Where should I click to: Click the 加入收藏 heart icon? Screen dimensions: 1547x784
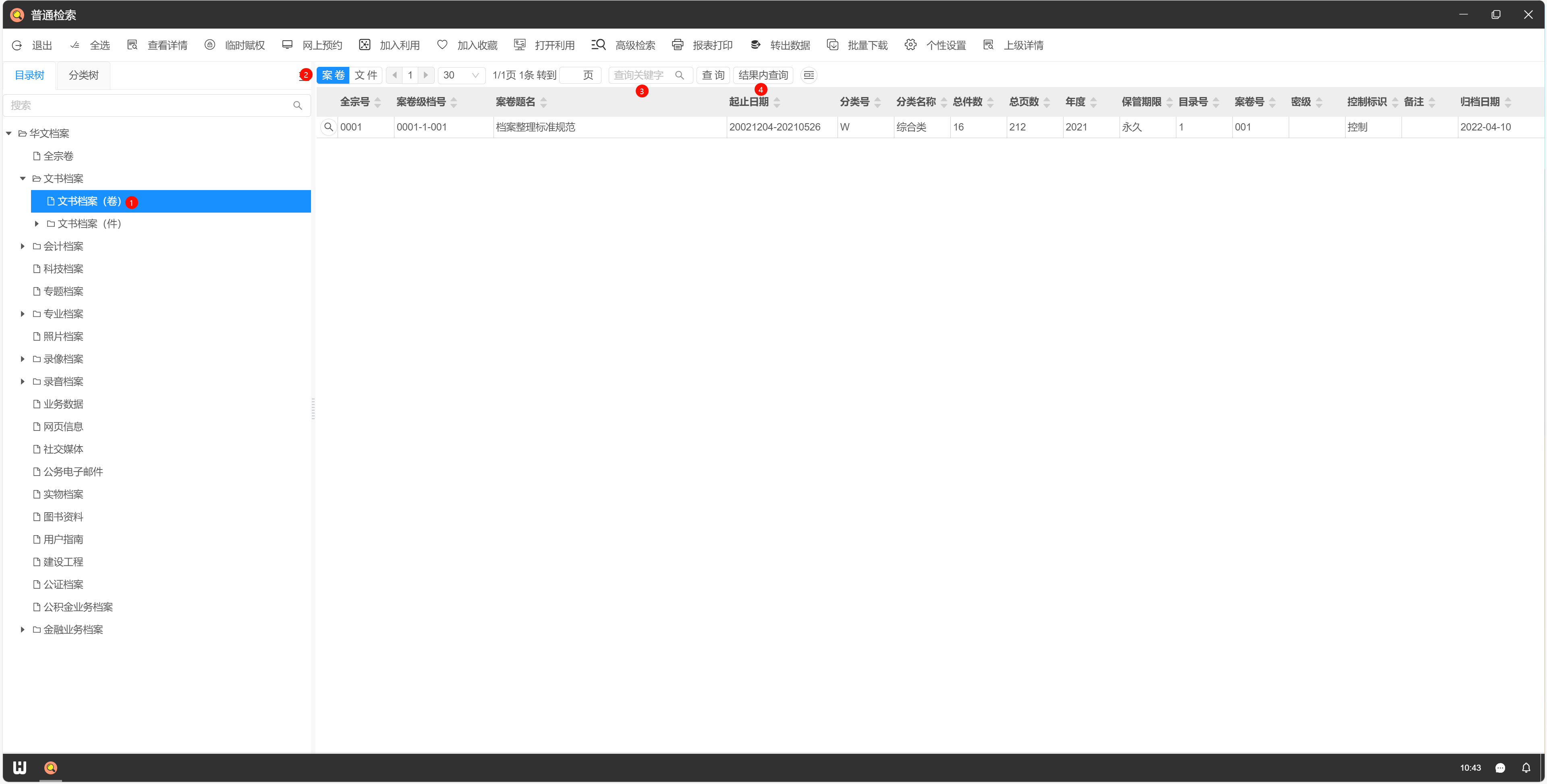tap(443, 45)
